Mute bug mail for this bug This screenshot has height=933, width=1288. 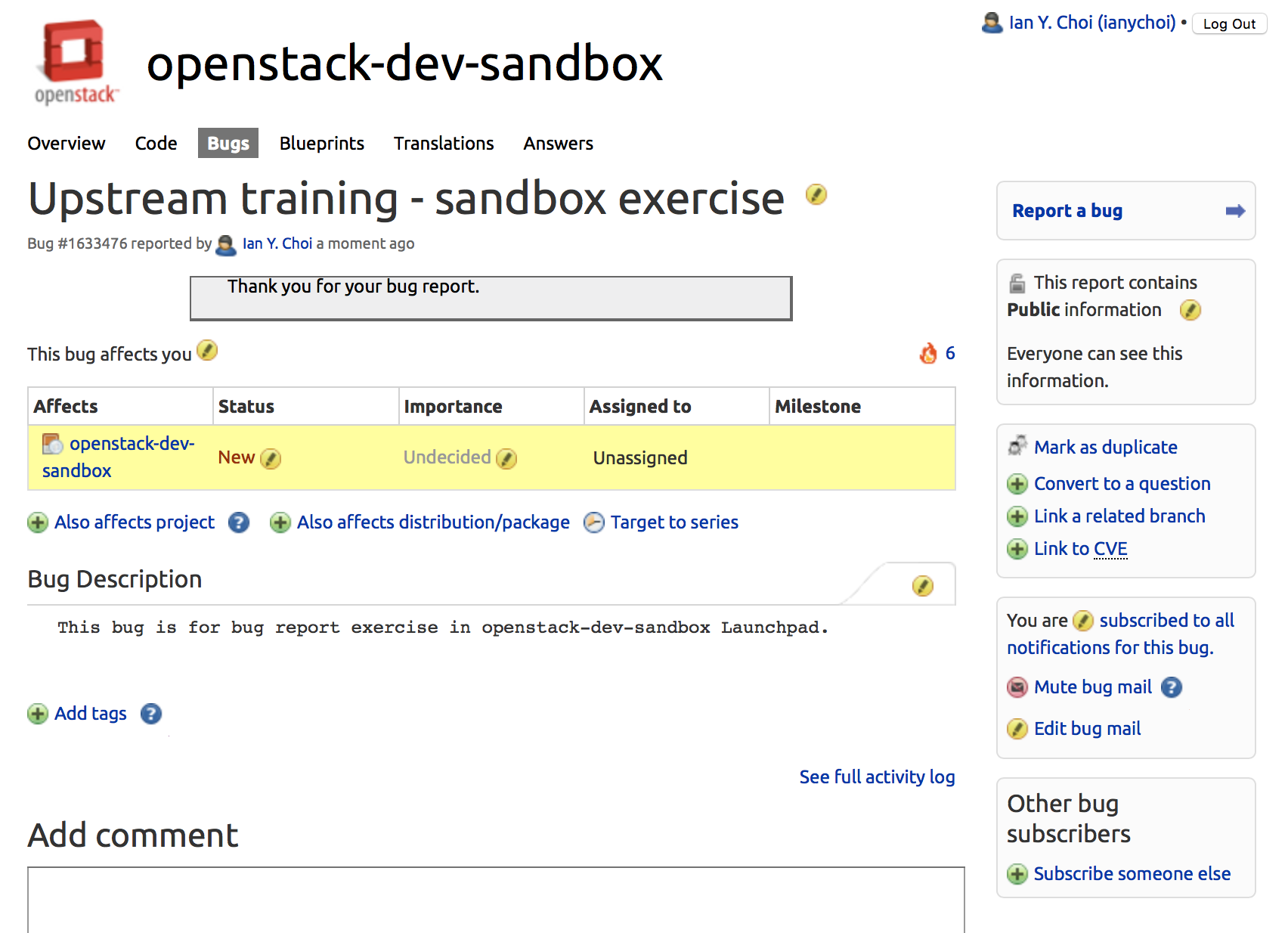point(1092,687)
